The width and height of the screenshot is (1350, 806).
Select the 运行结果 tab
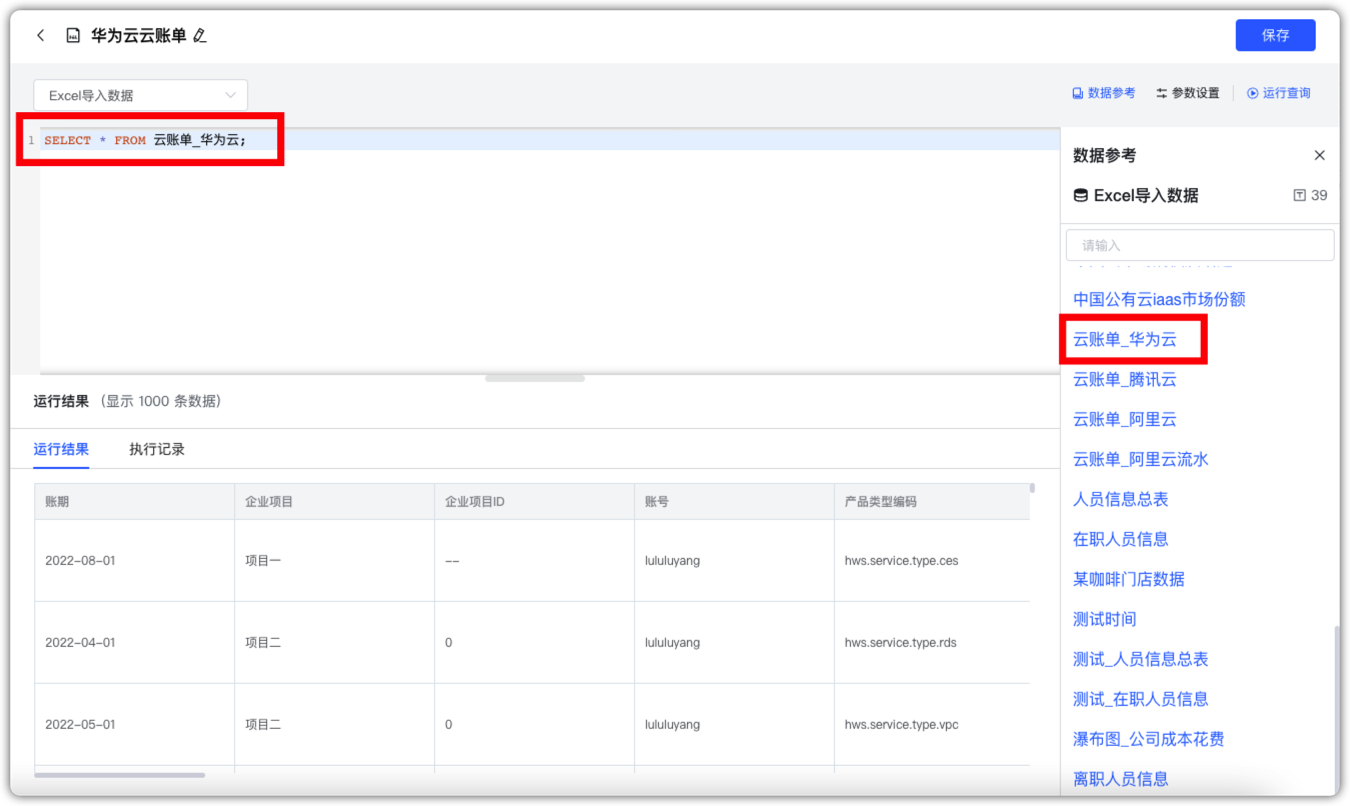coord(61,449)
